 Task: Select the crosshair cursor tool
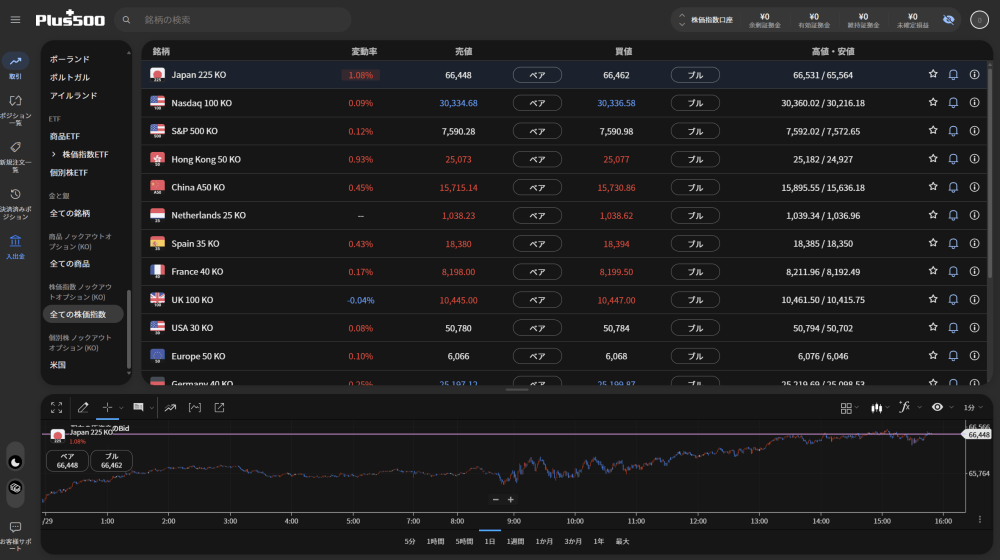click(x=107, y=408)
